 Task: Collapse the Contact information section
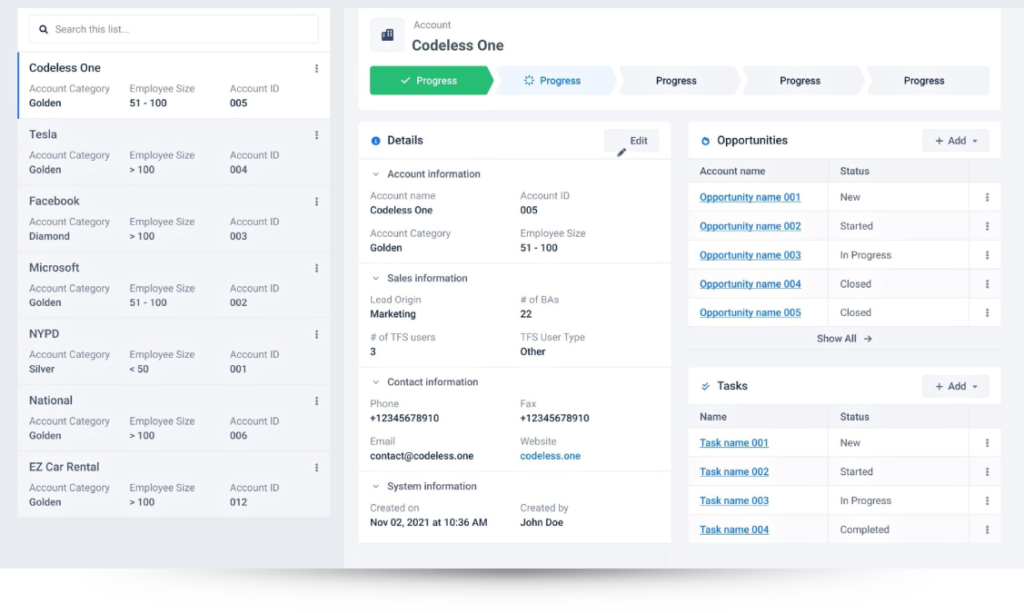[x=376, y=382]
